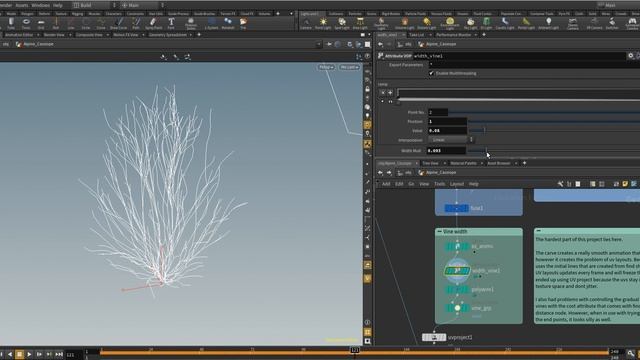Toggle display flag on fuse1 node
This screenshot has width=640, height=360.
(466, 208)
